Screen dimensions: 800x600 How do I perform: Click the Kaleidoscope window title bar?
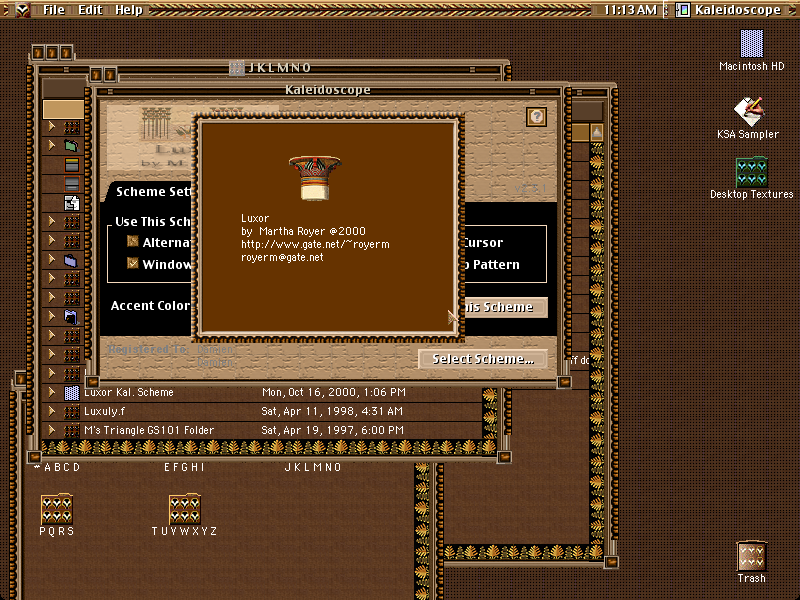pyautogui.click(x=328, y=90)
